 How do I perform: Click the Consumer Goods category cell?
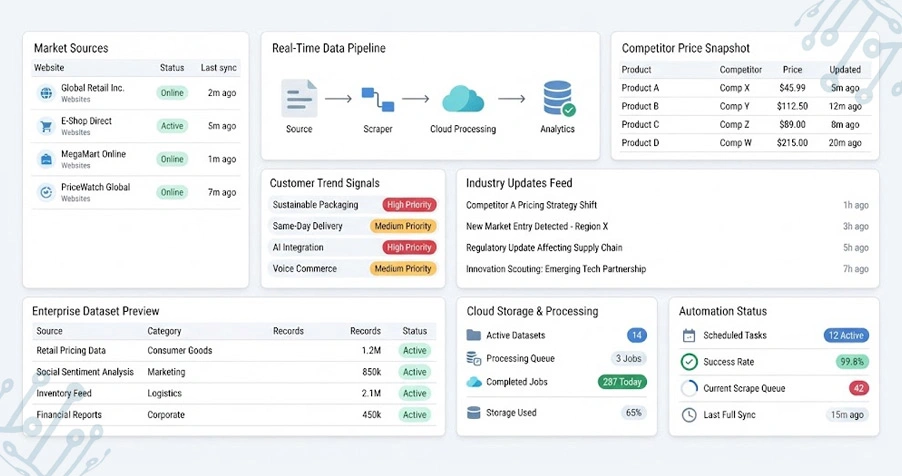point(179,351)
